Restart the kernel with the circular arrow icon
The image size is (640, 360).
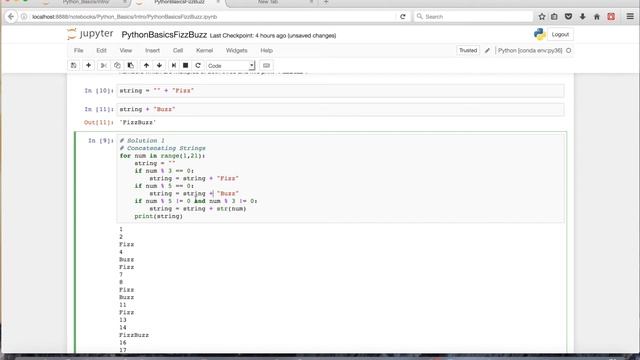pyautogui.click(x=198, y=65)
